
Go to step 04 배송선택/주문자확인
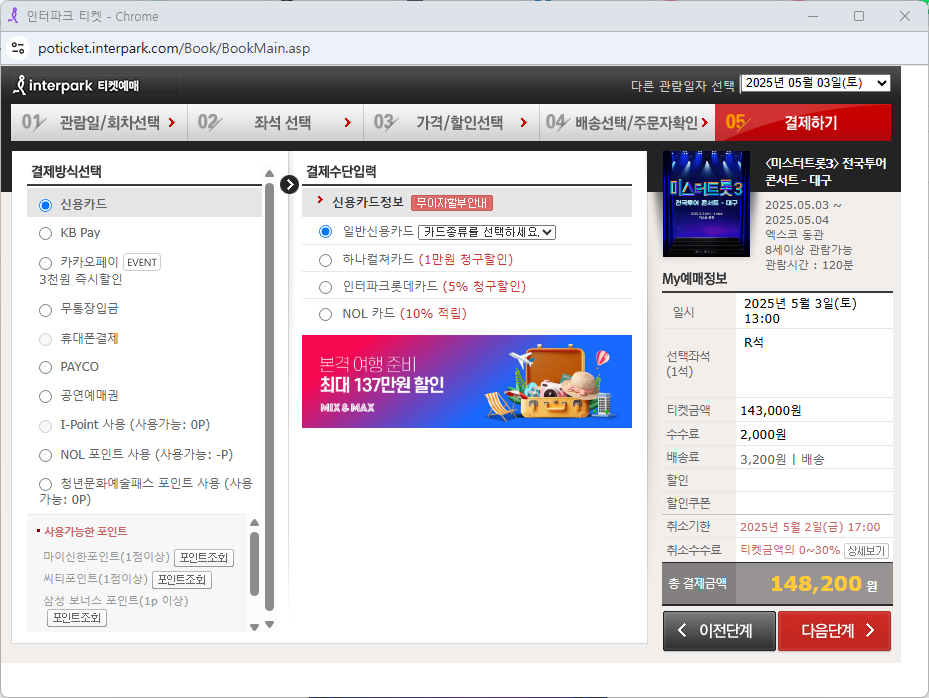tap(627, 123)
